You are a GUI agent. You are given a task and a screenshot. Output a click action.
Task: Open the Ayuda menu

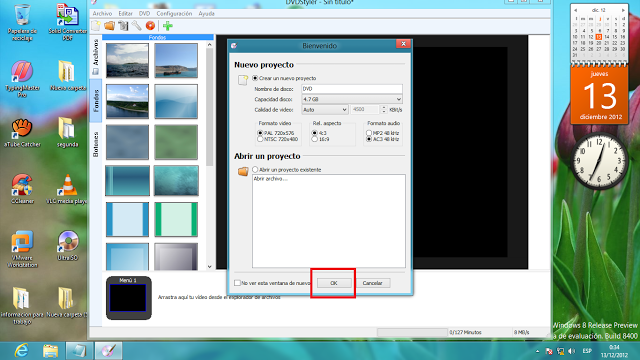[207, 13]
